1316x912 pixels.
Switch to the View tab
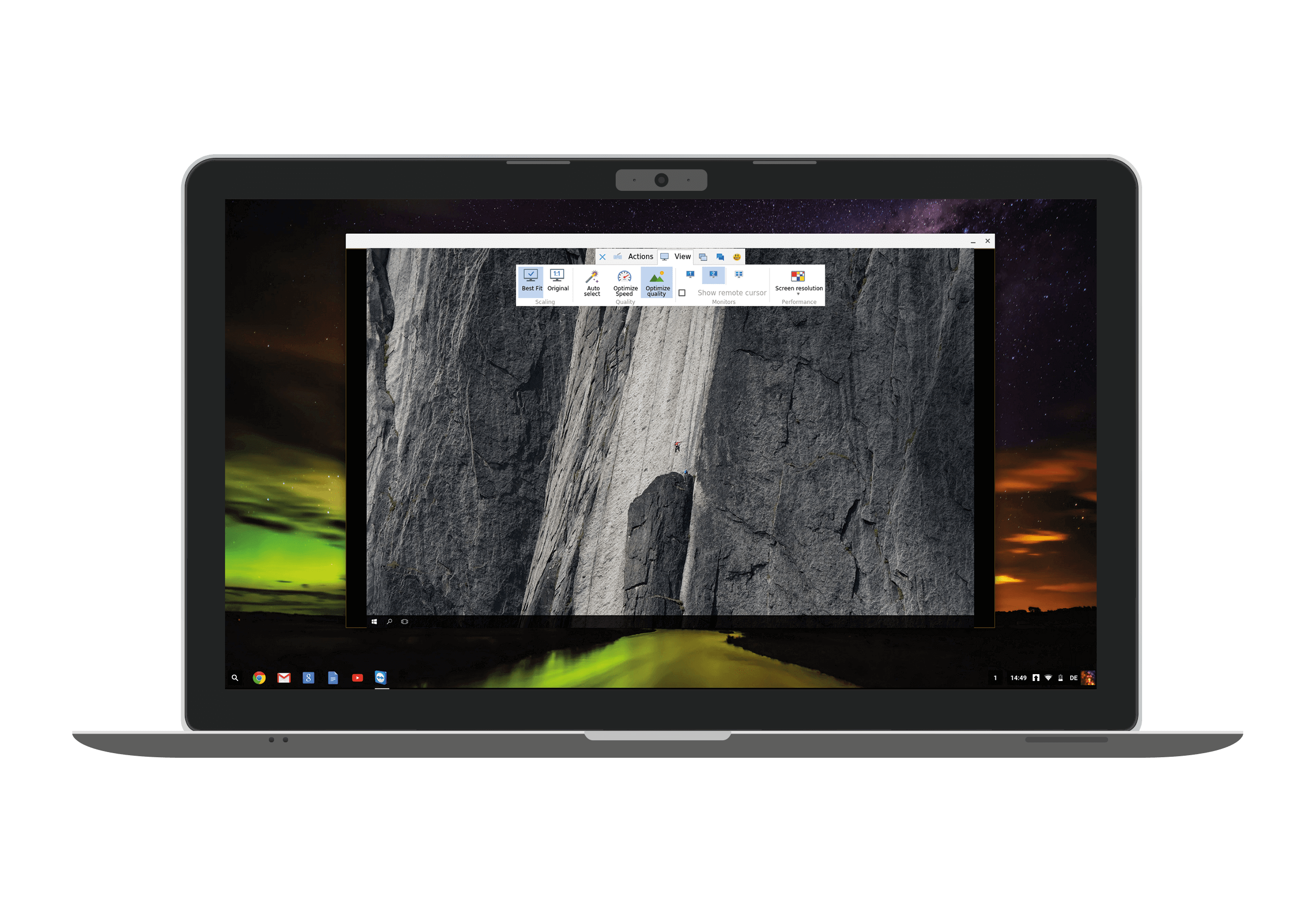click(682, 256)
